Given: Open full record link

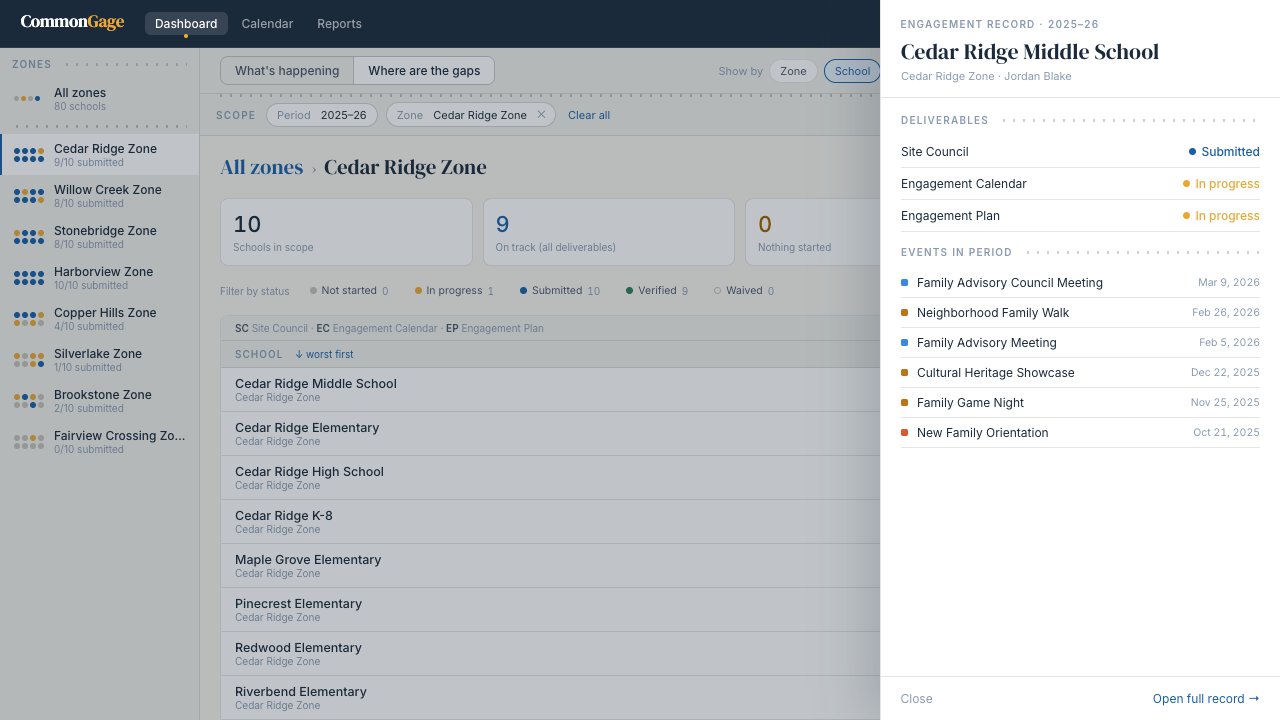Looking at the screenshot, I should (x=1206, y=699).
